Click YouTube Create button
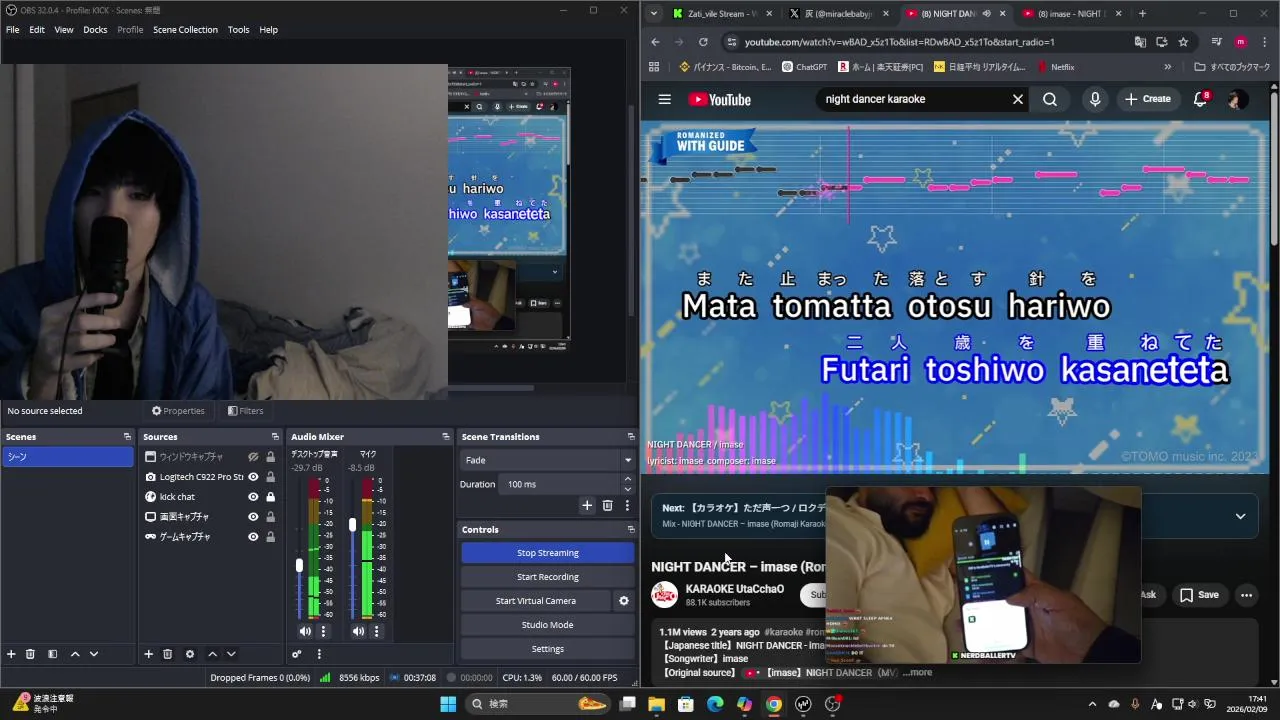Screen dimensions: 1280x720 (1147, 99)
